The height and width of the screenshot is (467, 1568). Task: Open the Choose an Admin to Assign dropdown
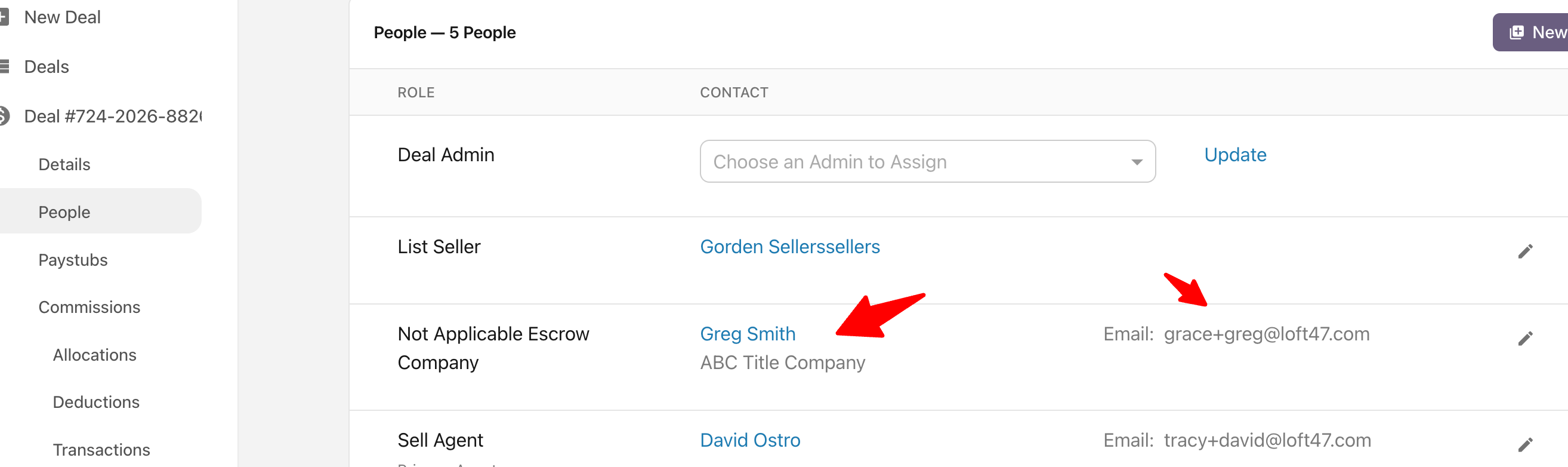coord(927,161)
